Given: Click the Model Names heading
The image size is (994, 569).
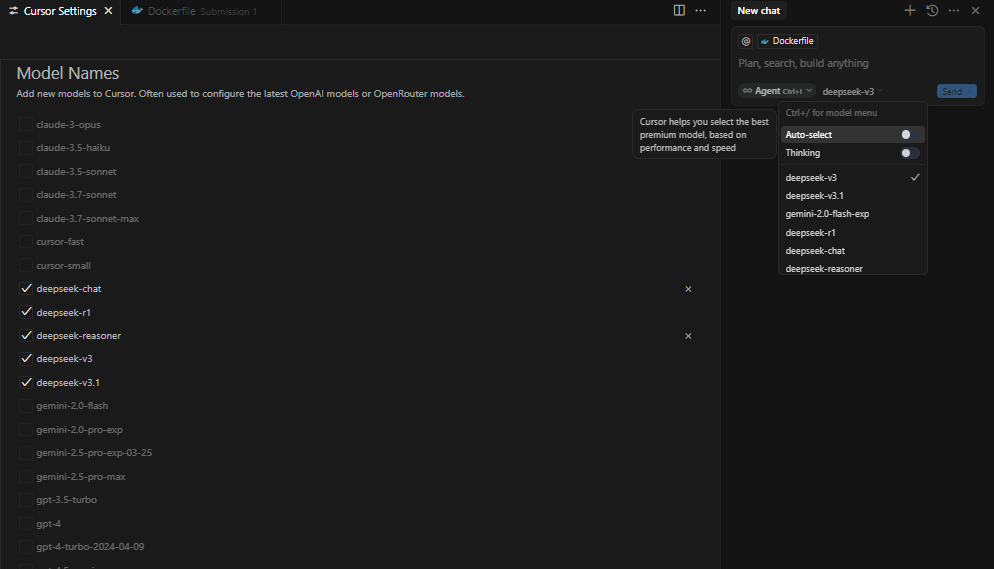Looking at the screenshot, I should tap(68, 74).
